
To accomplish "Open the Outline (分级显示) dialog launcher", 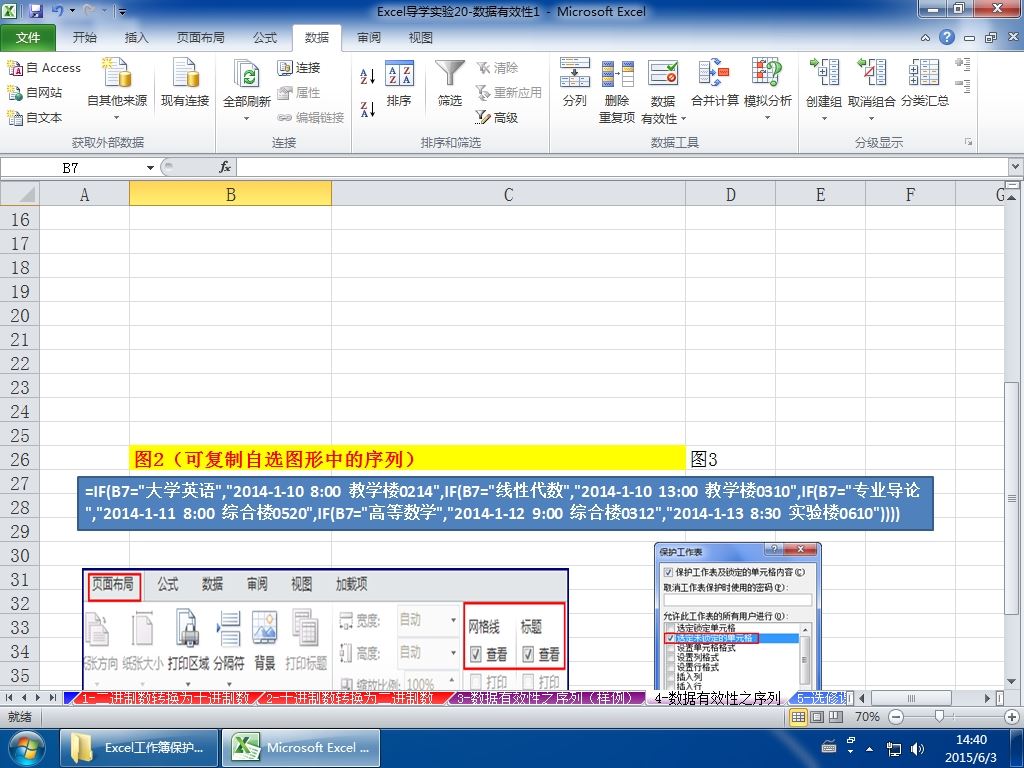I will click(x=968, y=142).
